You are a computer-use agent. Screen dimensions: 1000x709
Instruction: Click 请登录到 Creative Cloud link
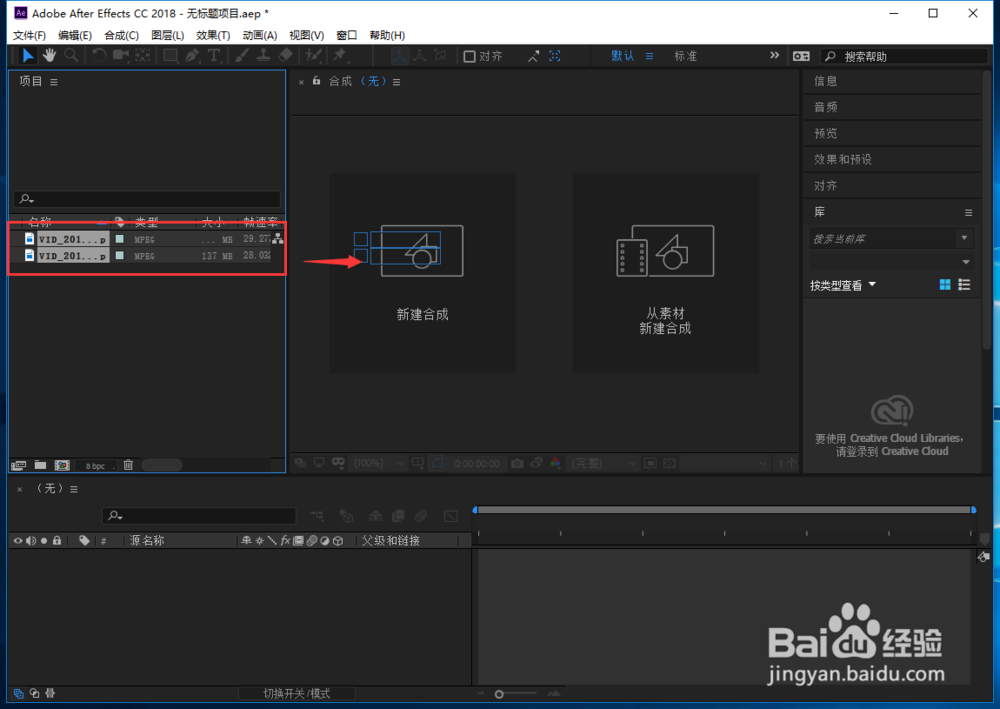tap(893, 451)
